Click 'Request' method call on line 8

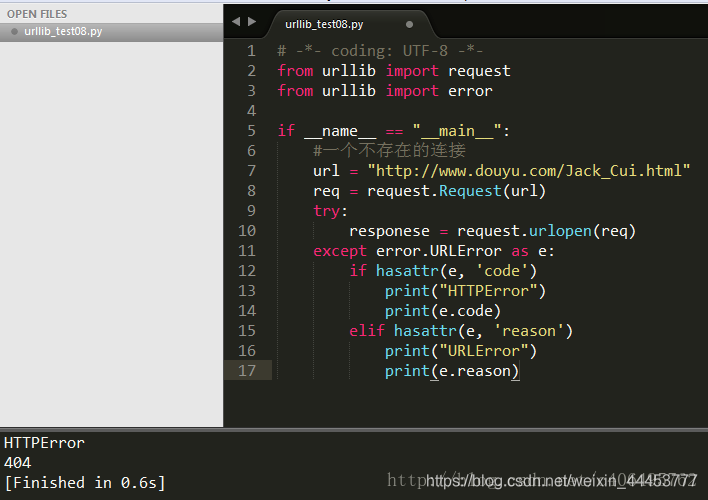point(470,191)
